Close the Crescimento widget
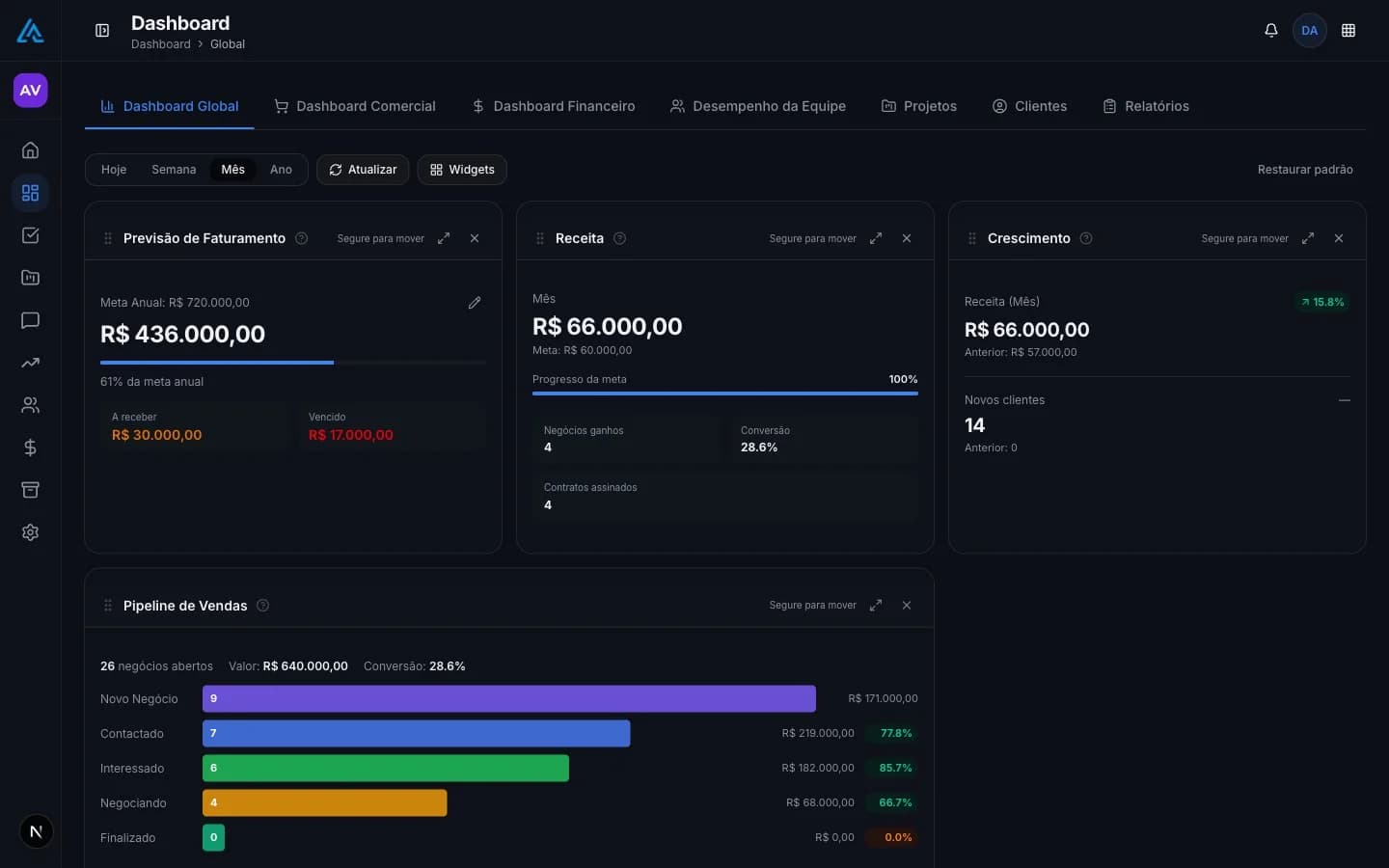The image size is (1389, 868). (x=1339, y=238)
